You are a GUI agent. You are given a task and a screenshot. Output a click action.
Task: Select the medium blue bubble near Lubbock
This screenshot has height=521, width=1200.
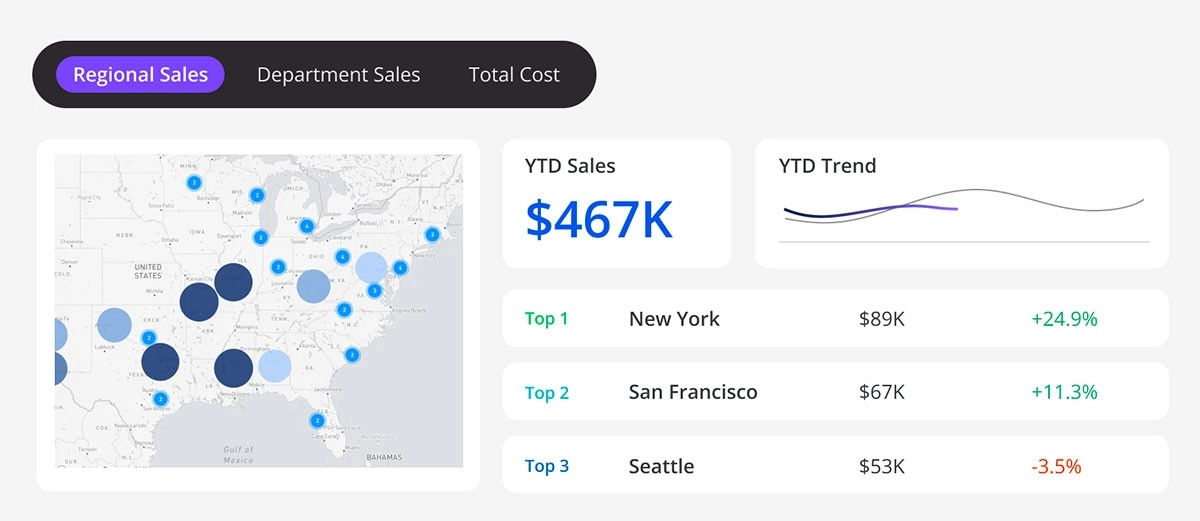click(x=114, y=325)
